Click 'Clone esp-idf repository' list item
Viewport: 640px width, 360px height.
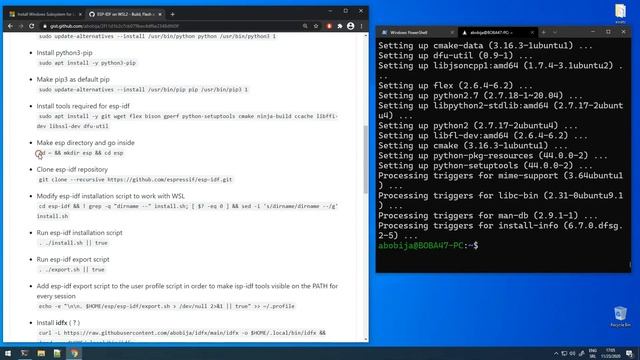(72, 169)
